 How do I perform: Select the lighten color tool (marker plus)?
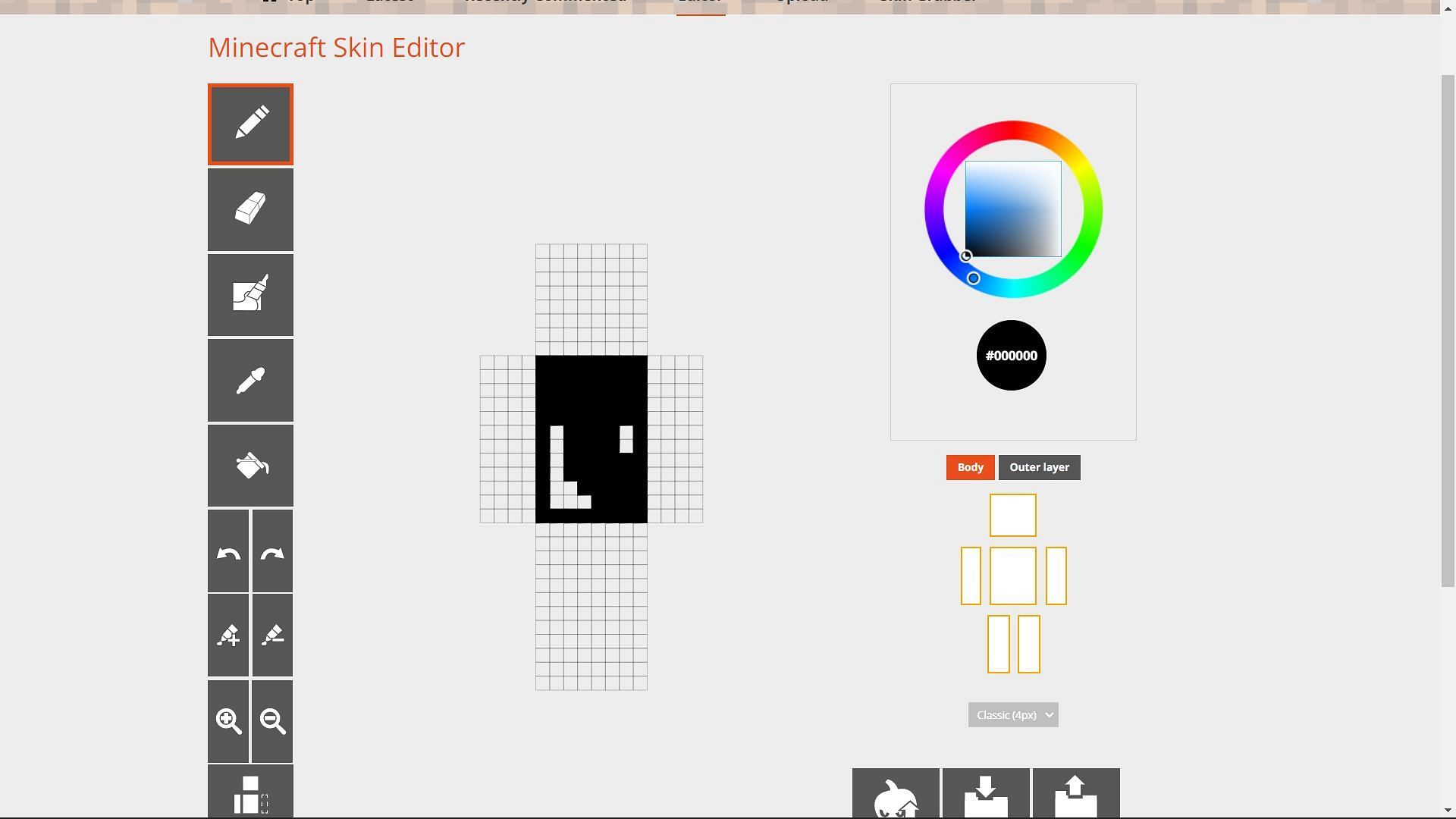pyautogui.click(x=228, y=635)
